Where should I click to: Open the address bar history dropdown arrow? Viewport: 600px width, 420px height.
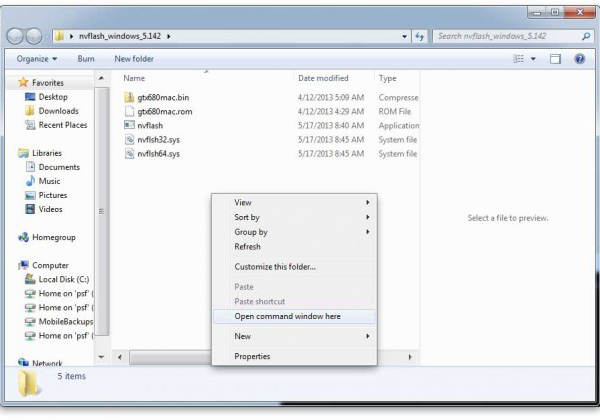tap(404, 36)
